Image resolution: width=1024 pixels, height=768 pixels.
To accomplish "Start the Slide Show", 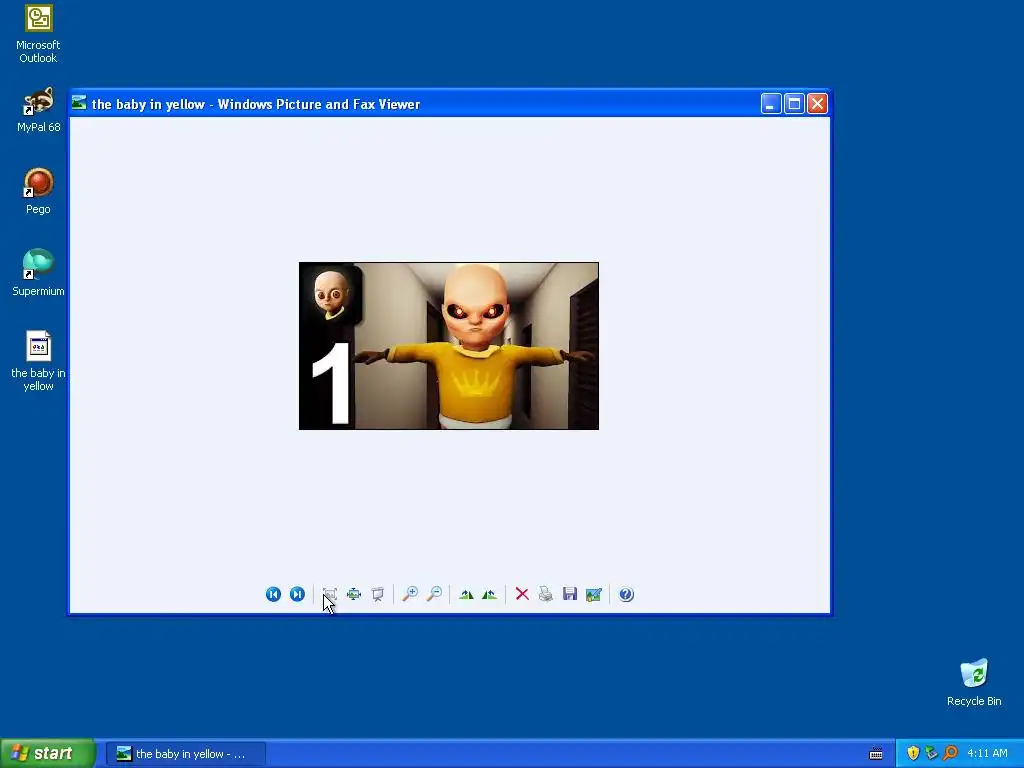I will [377, 594].
